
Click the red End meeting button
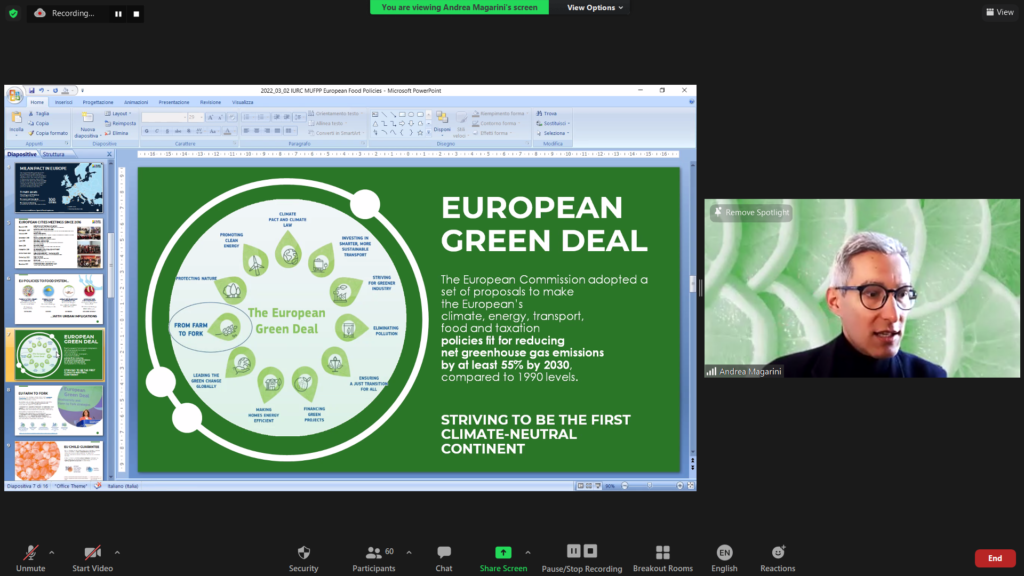[x=994, y=558]
